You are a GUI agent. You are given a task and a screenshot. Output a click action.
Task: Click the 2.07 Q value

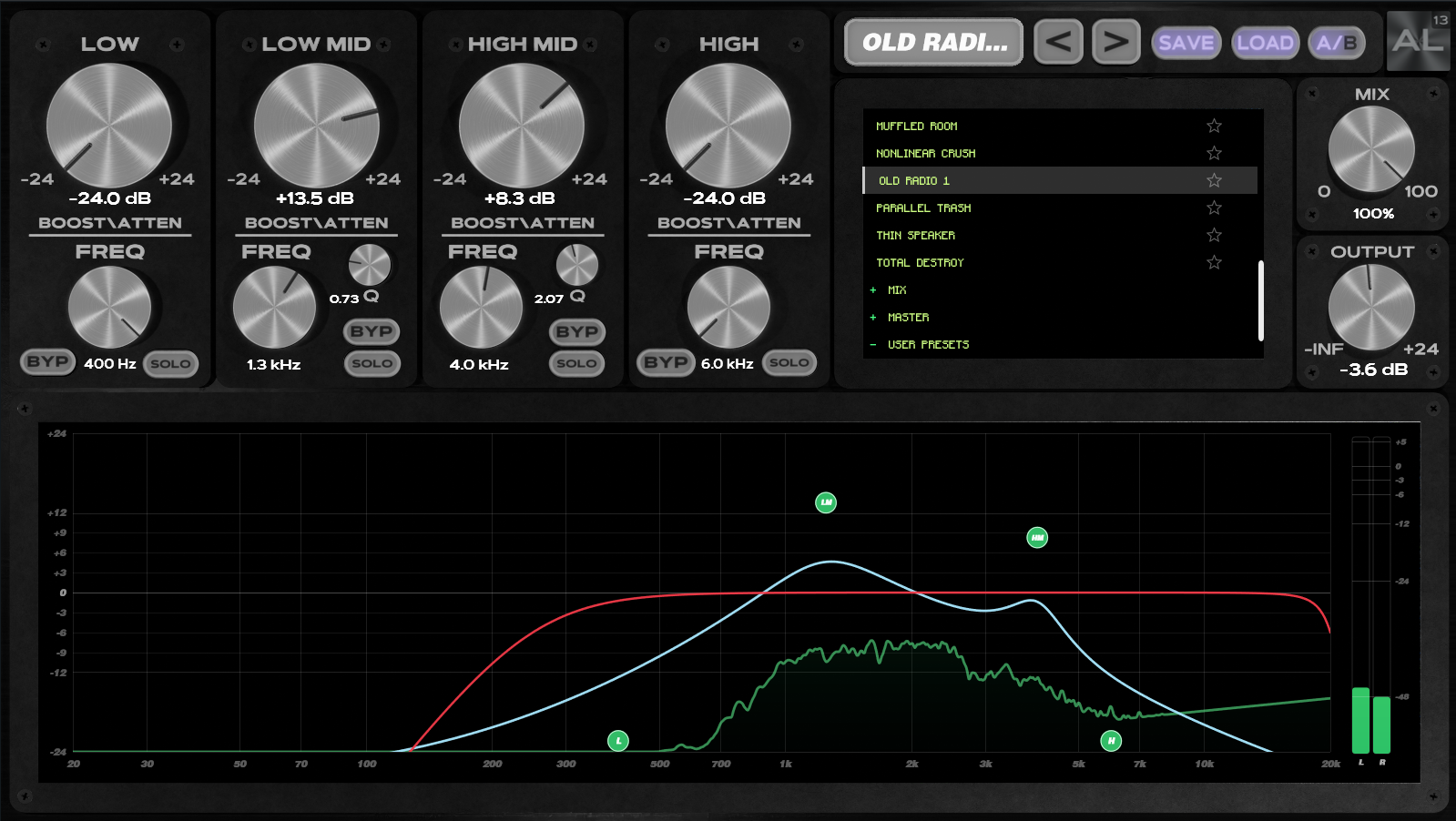pos(549,299)
